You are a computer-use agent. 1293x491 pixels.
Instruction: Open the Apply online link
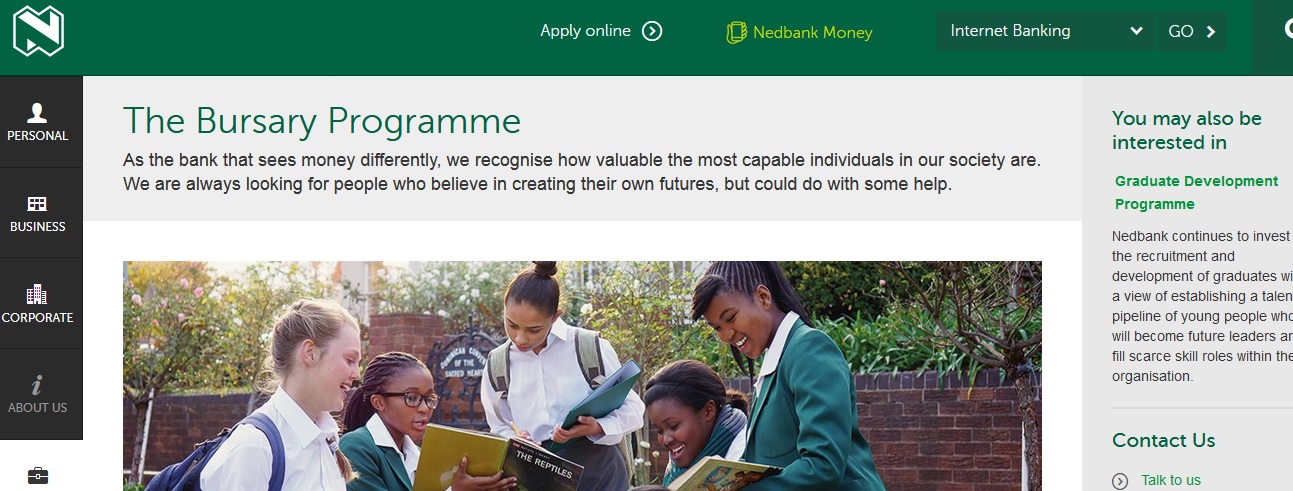pyautogui.click(x=585, y=31)
